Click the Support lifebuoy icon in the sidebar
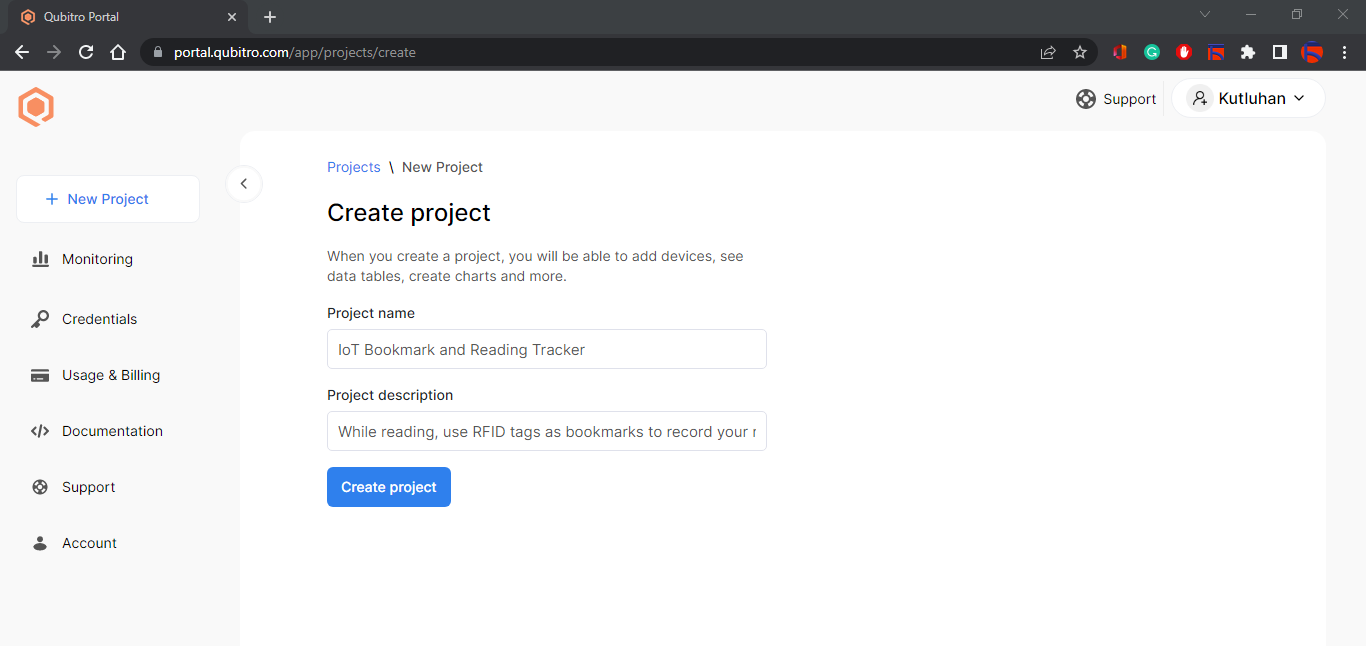This screenshot has height=646, width=1366. (40, 487)
